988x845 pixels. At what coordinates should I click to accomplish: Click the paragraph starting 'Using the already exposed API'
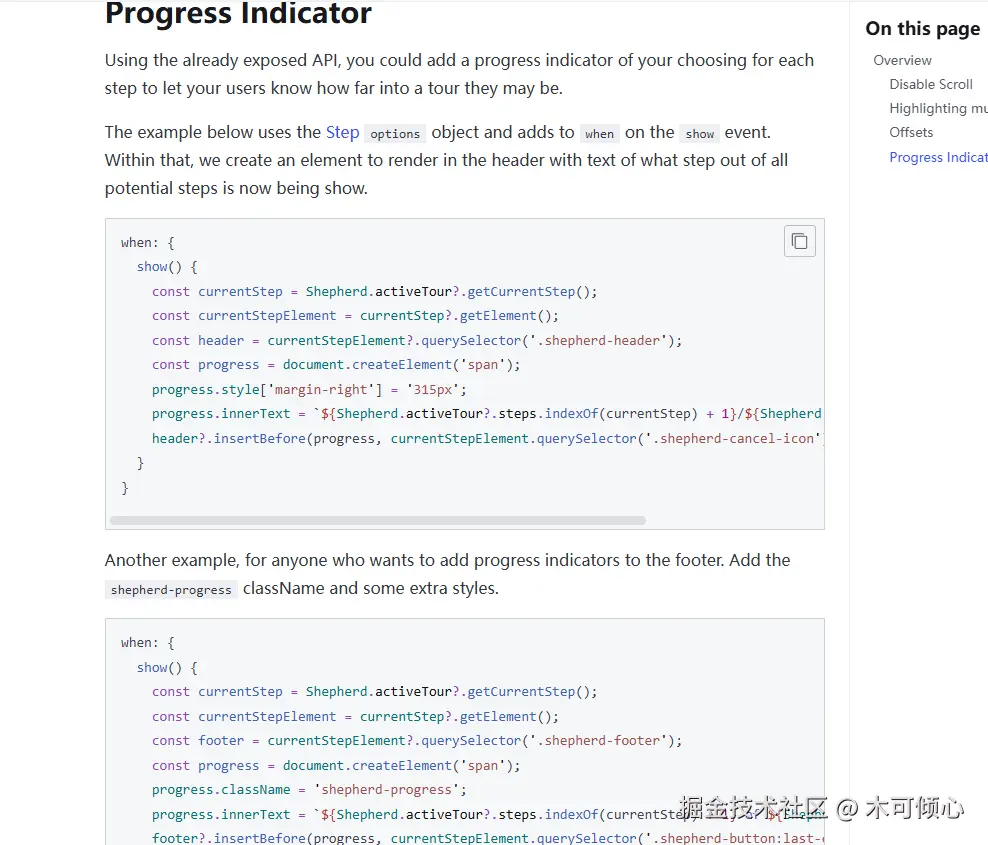(x=459, y=74)
